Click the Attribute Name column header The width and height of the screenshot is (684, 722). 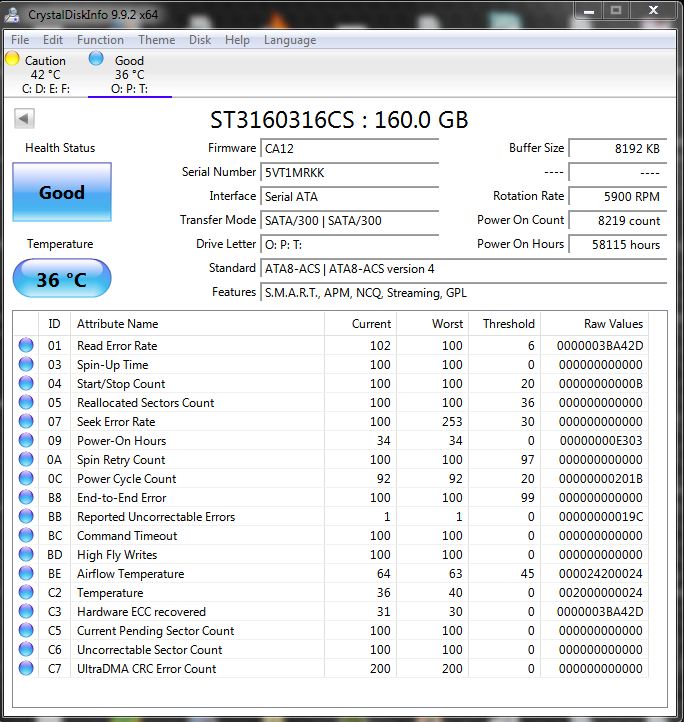click(197, 324)
